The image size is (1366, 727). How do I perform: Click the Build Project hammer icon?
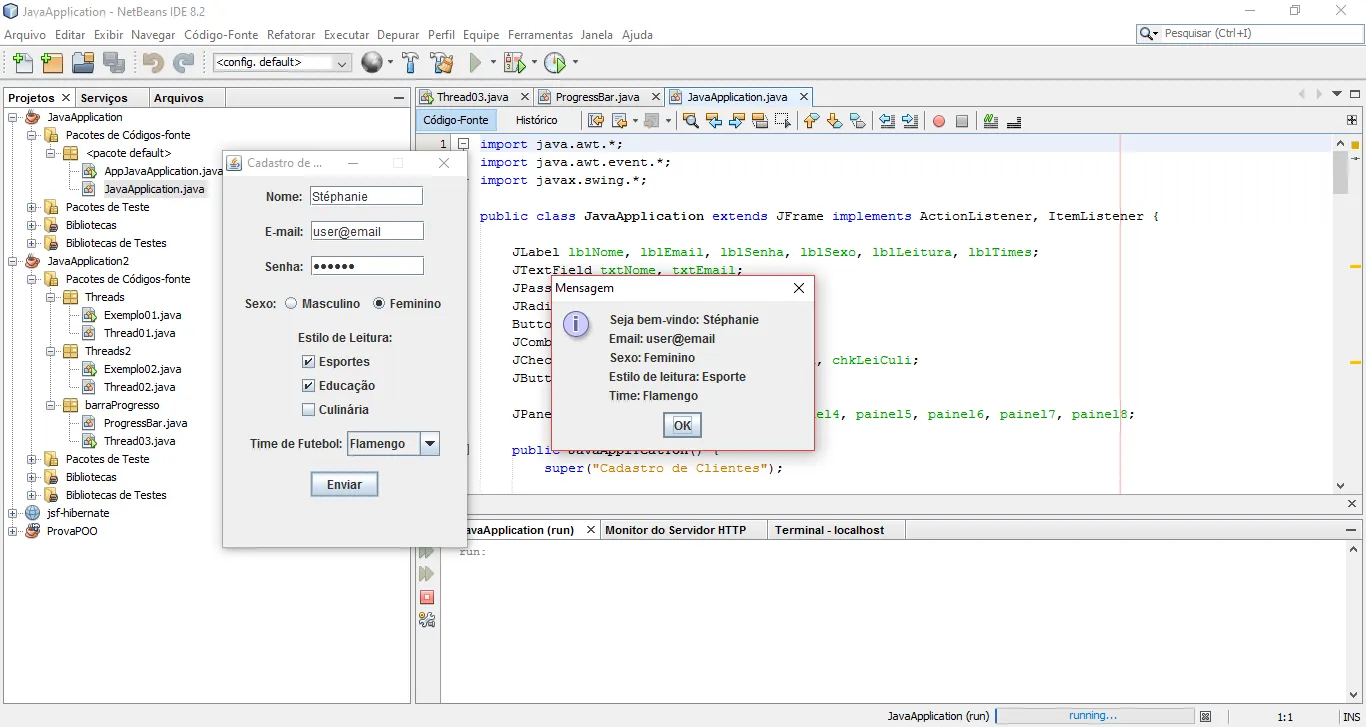click(x=410, y=63)
